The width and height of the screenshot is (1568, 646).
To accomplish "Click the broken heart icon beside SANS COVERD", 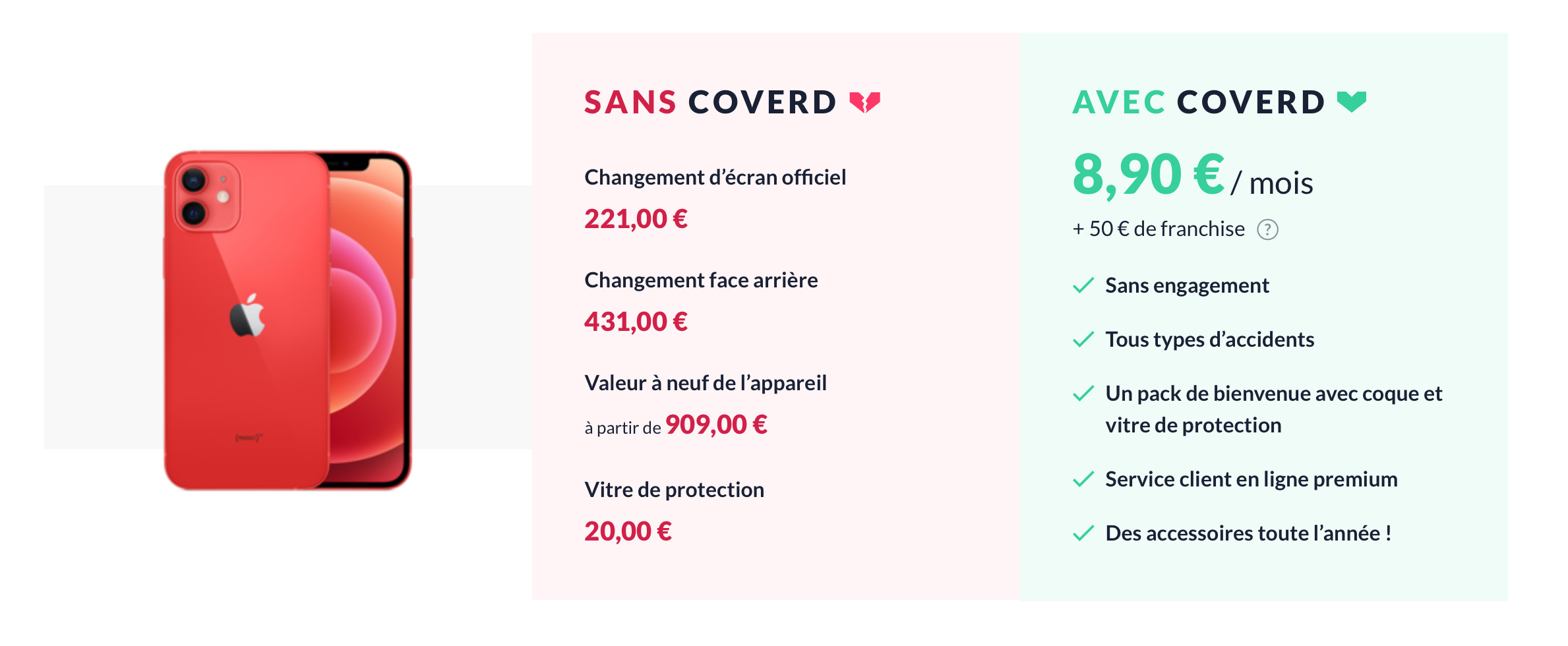I will tap(864, 102).
